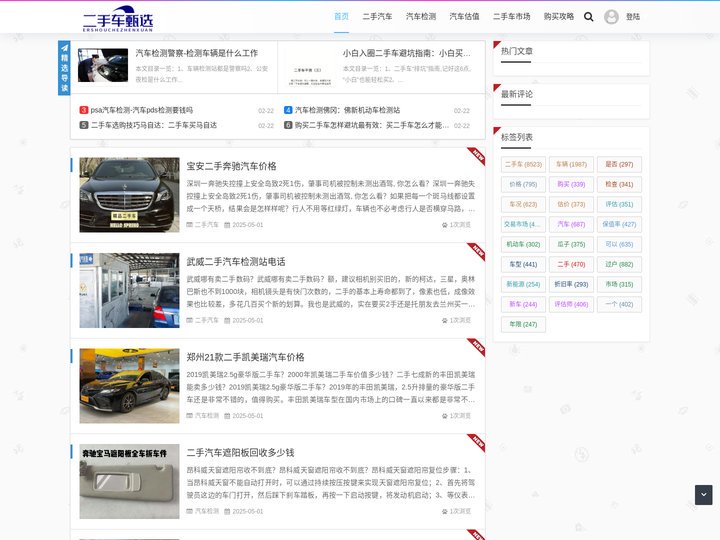Select tag 汽车 (687)

(x=571, y=225)
